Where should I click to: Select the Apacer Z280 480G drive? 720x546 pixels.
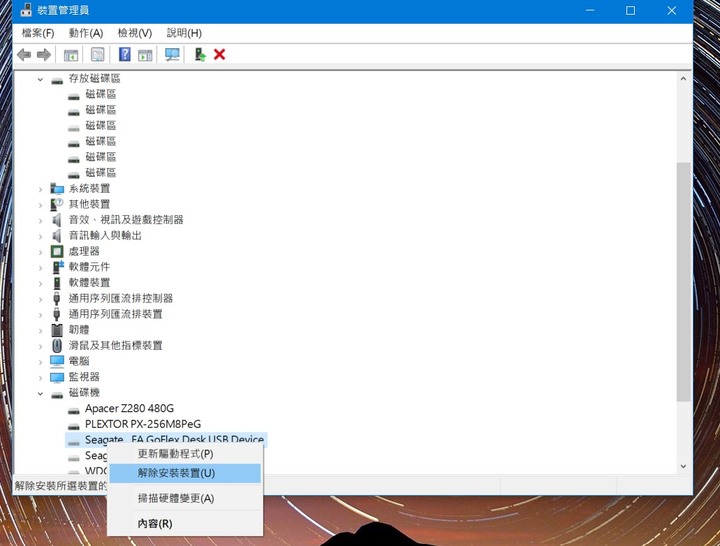coord(129,408)
